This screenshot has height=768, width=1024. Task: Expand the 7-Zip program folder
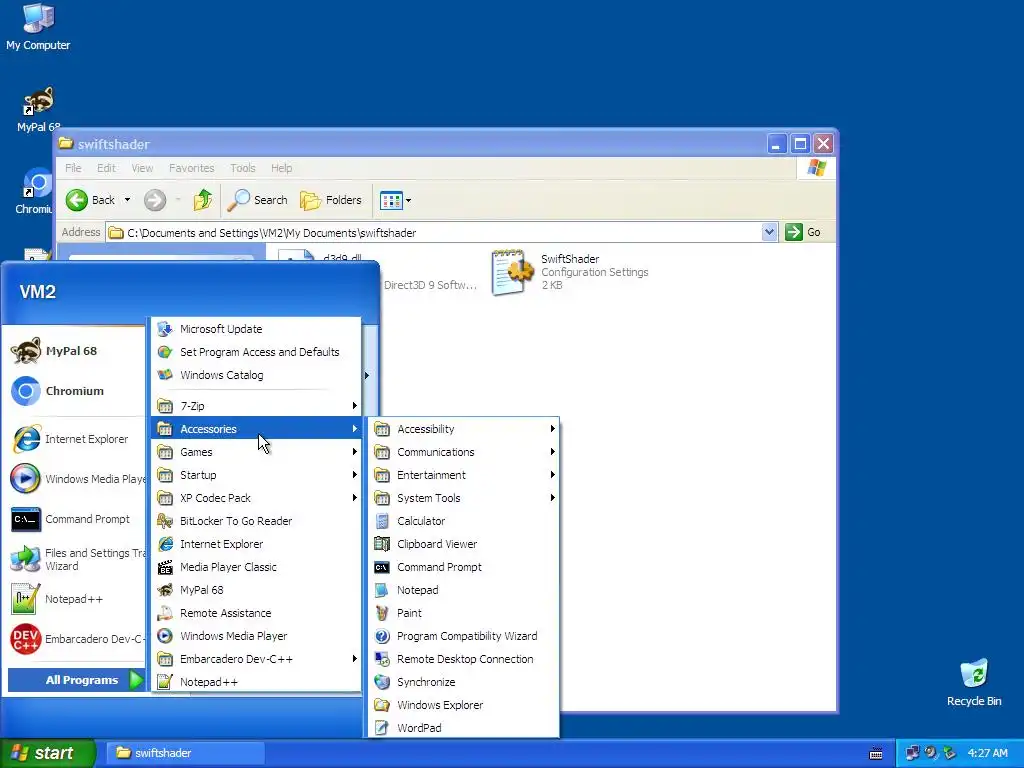click(256, 406)
